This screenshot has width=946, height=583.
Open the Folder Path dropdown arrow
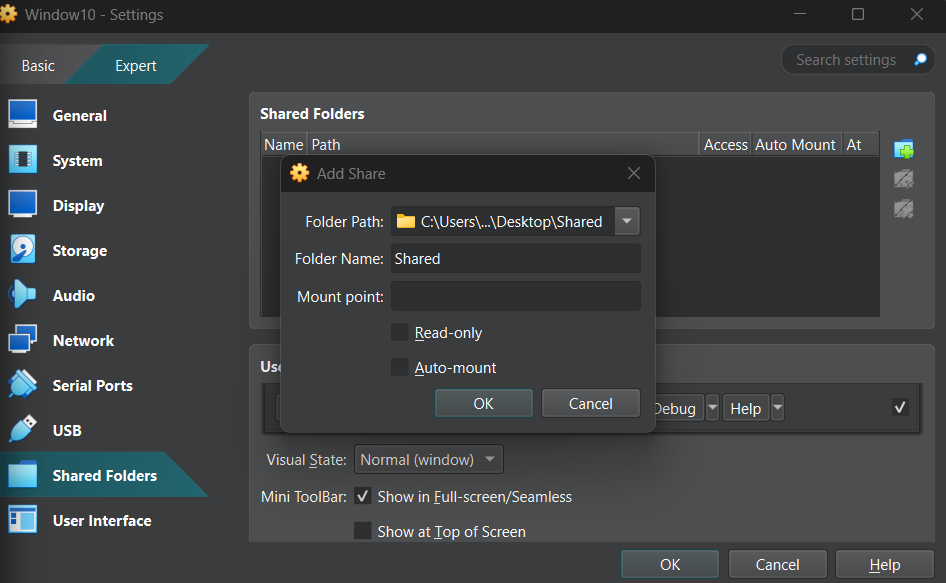point(627,221)
